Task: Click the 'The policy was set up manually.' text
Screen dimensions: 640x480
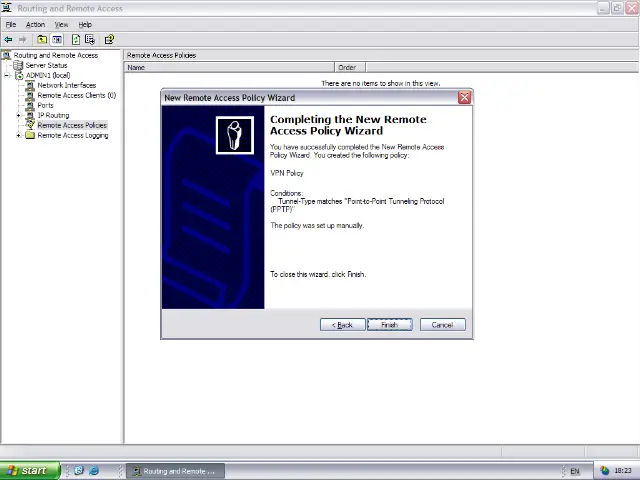Action: tap(317, 225)
